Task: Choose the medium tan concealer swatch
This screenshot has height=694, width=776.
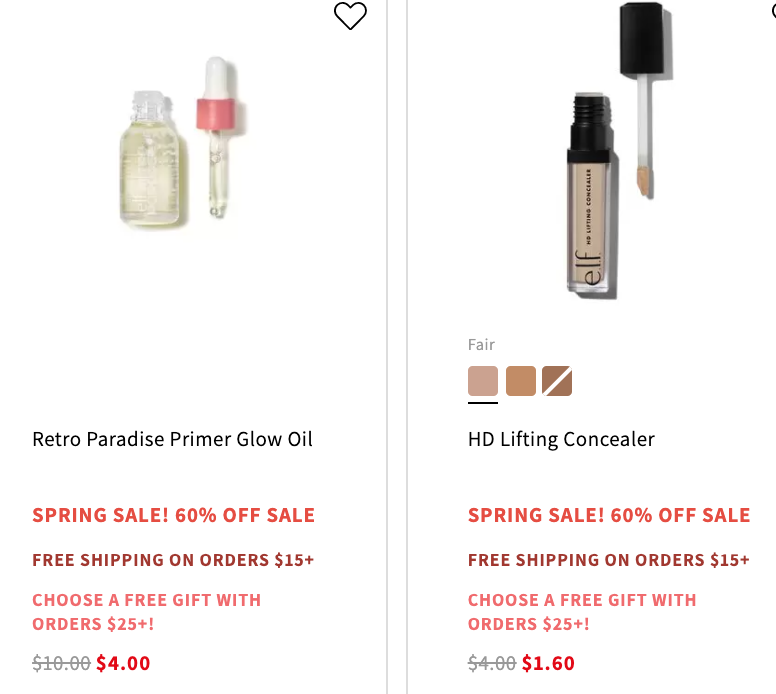Action: coord(521,381)
